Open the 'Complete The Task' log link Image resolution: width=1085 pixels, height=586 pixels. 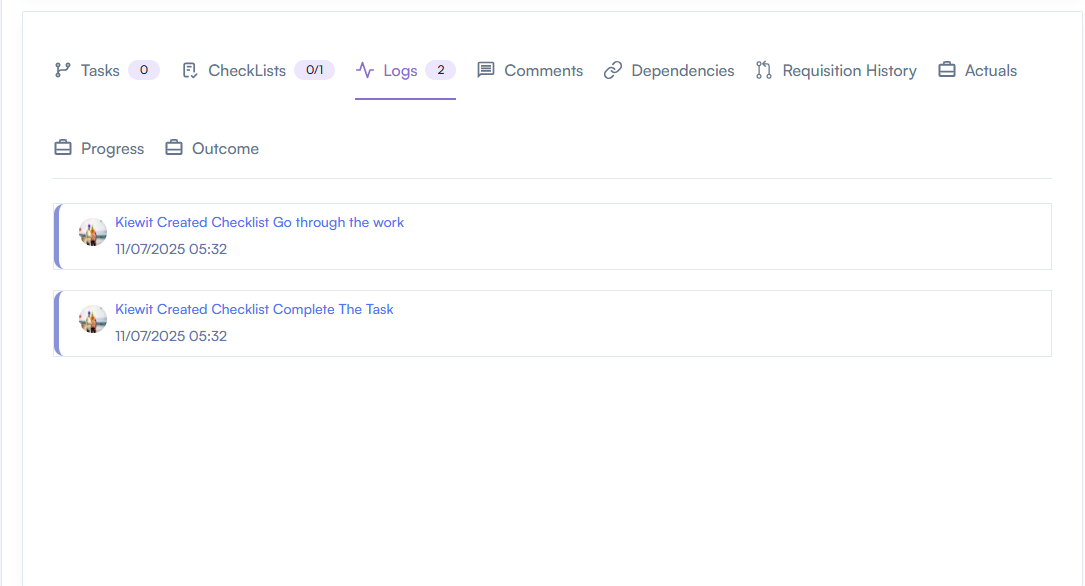254,309
